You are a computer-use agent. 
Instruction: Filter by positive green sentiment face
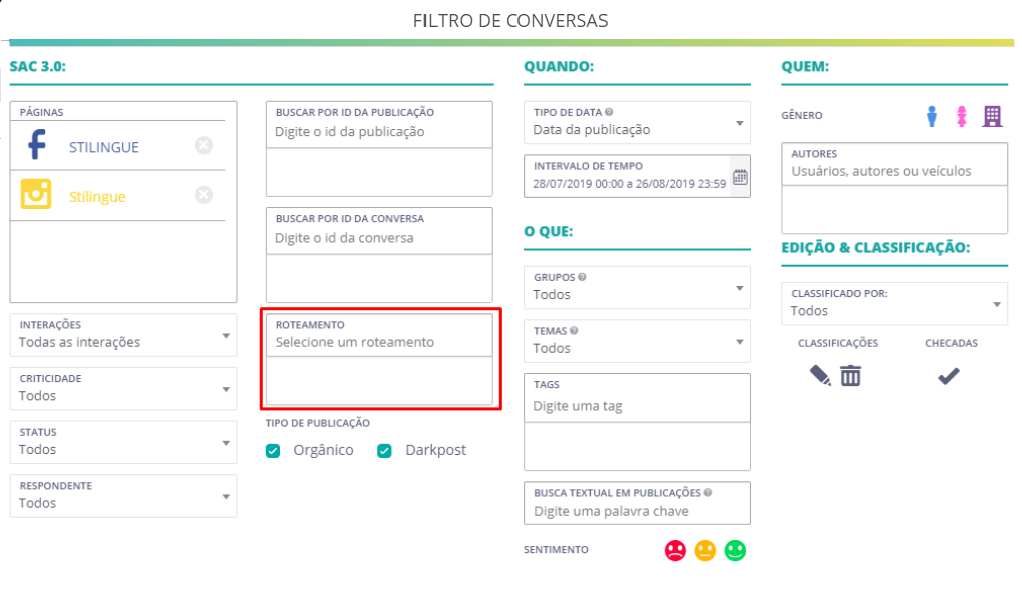(735, 550)
